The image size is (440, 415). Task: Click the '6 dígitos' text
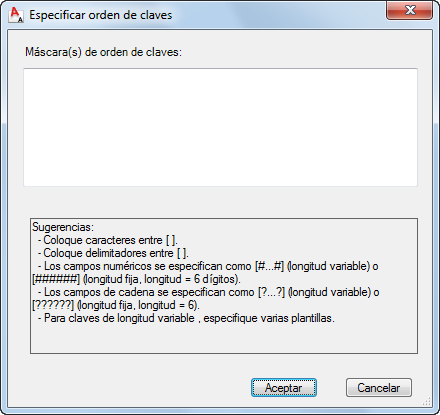(215, 279)
